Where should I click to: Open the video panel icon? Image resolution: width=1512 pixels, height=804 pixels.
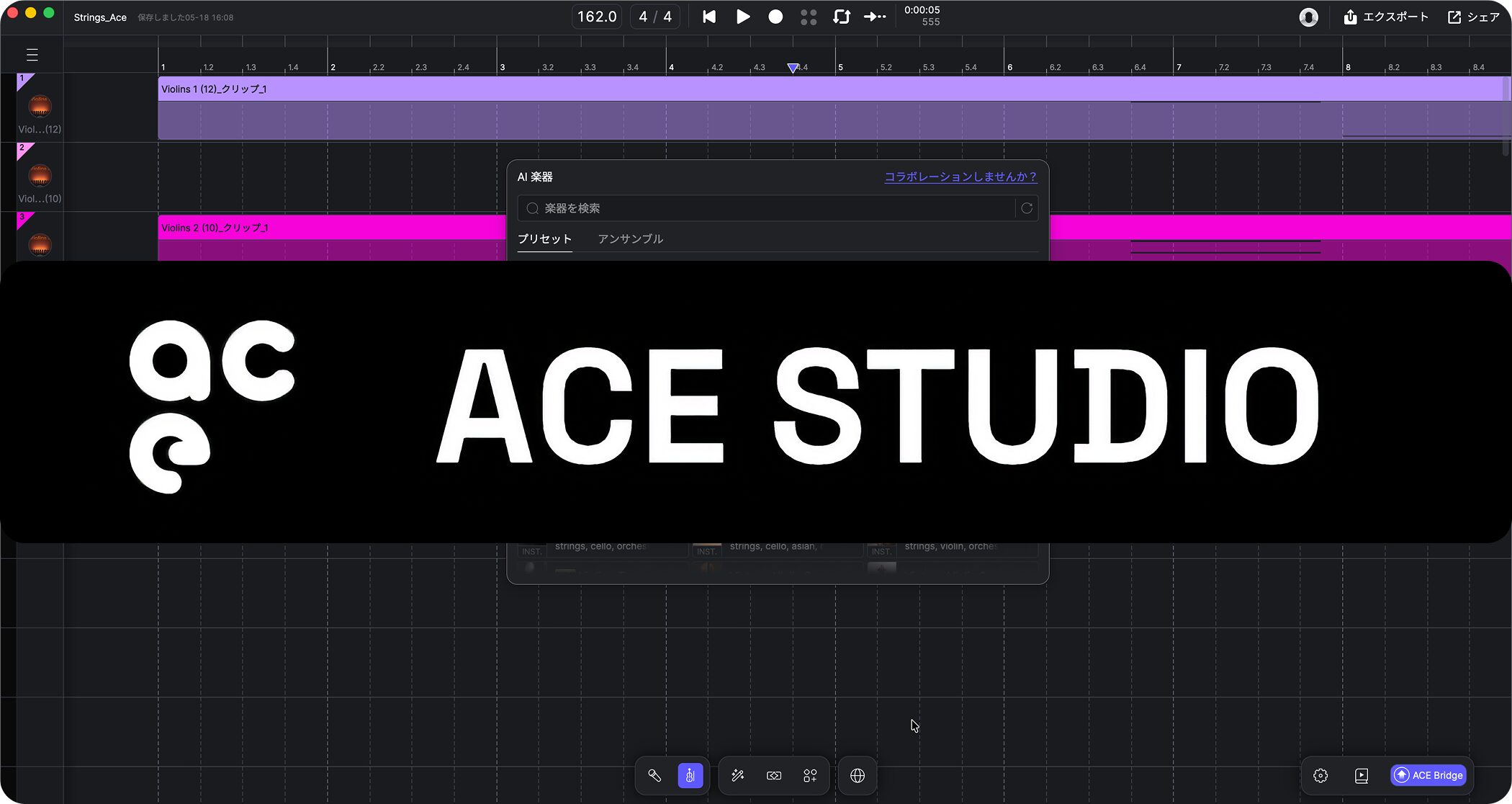(x=1362, y=776)
